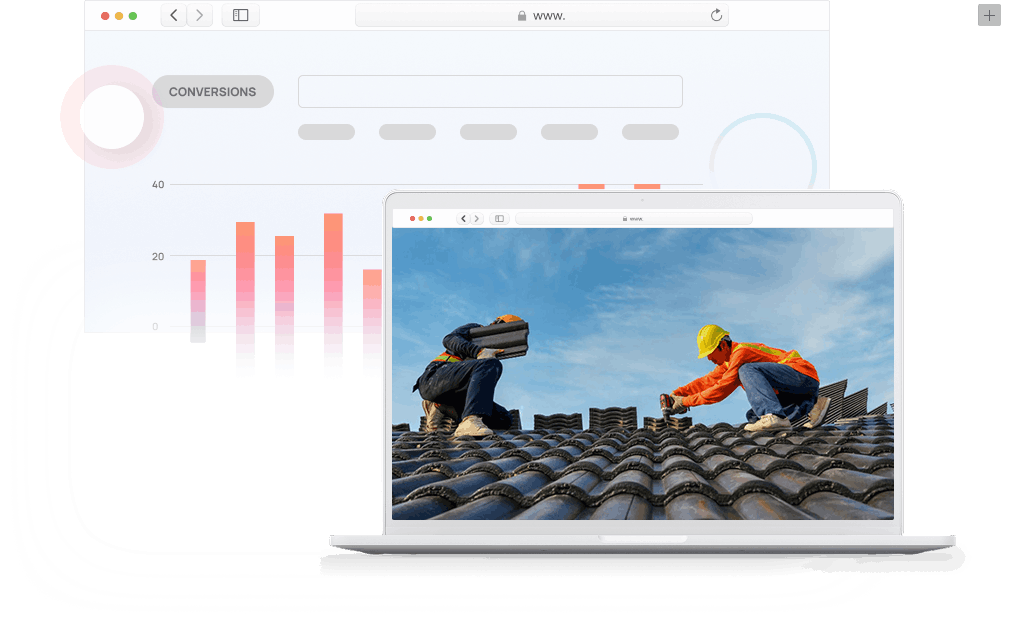Viewport: 1012px width, 623px height.
Task: Focus the empty field beside CONVERSIONS
Action: 490,91
